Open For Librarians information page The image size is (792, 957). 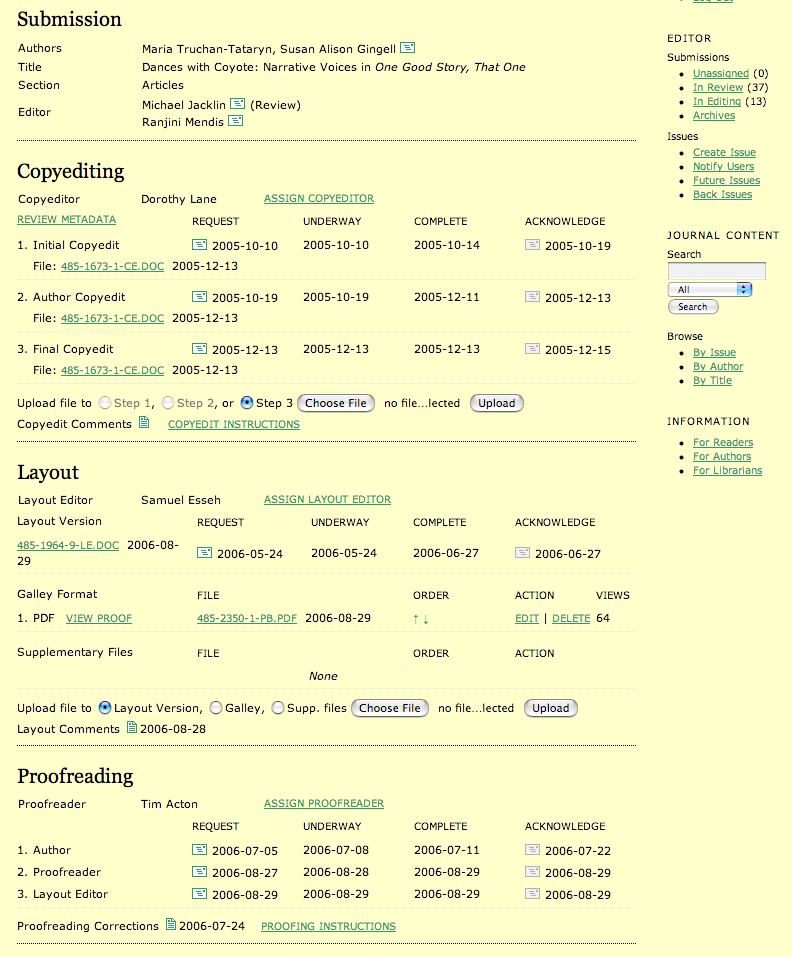click(727, 470)
